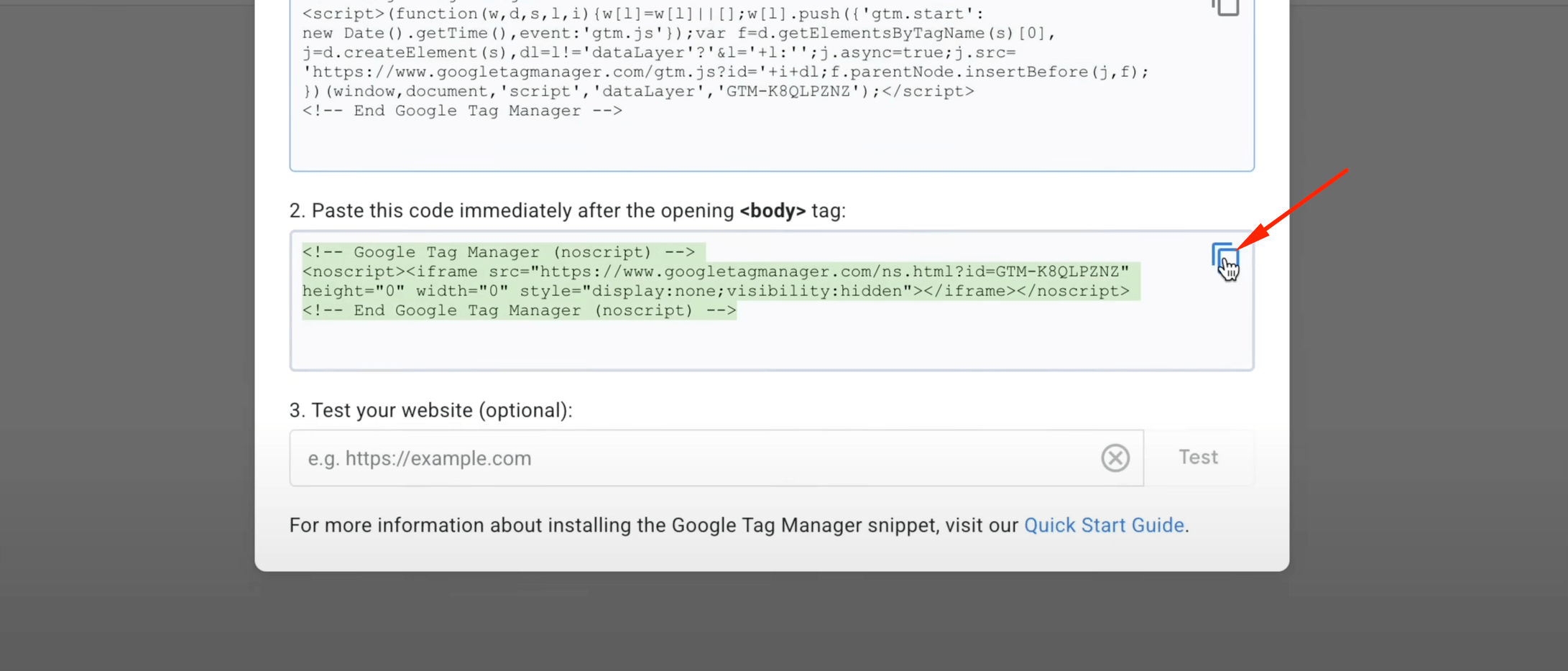The width and height of the screenshot is (1568, 671).
Task: Click the noscript iframe src URL line
Action: point(715,272)
